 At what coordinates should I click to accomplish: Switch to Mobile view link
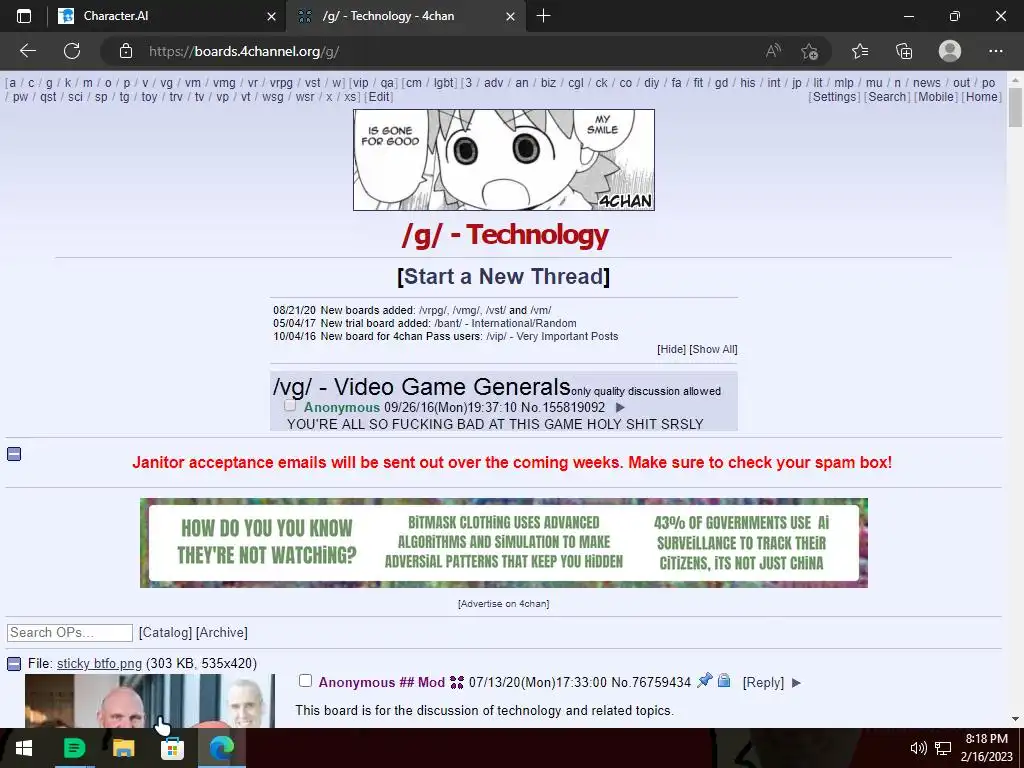point(936,97)
